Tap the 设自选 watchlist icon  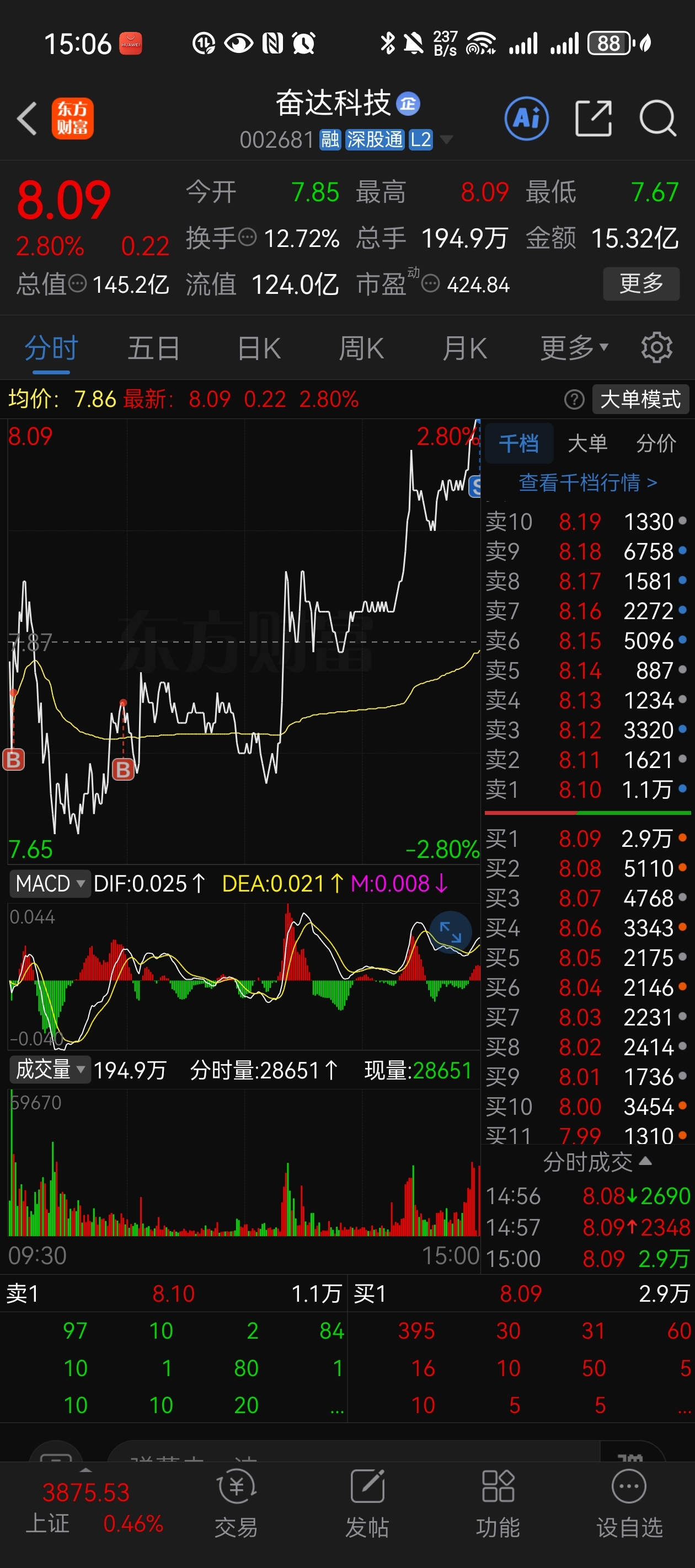tap(629, 1504)
